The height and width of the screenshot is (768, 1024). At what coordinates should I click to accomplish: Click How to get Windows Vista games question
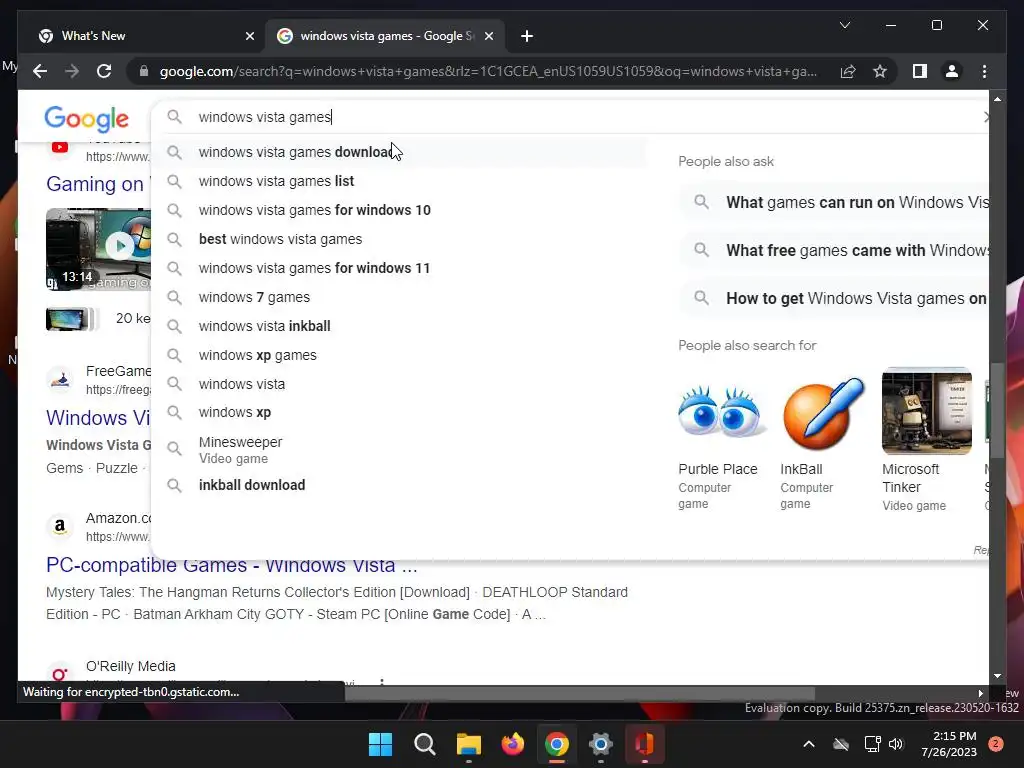pyautogui.click(x=834, y=298)
